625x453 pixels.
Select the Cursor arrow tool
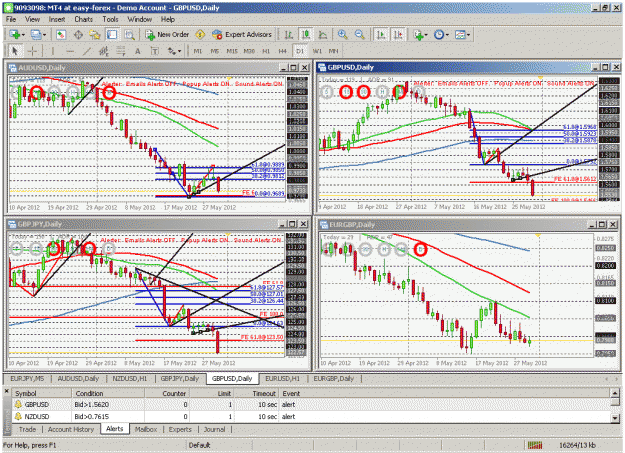[x=15, y=51]
